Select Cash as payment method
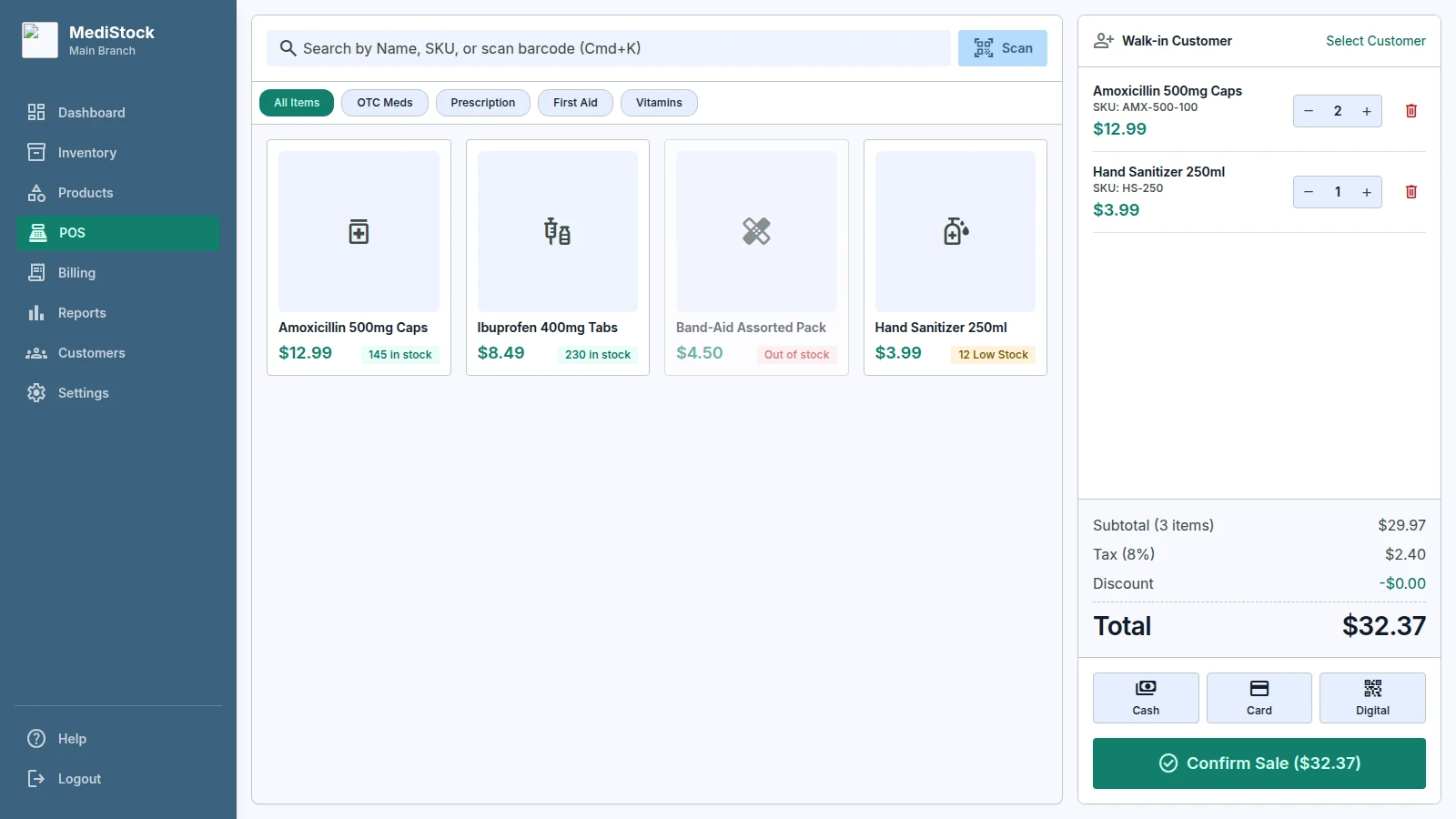Image resolution: width=1456 pixels, height=819 pixels. (x=1146, y=698)
